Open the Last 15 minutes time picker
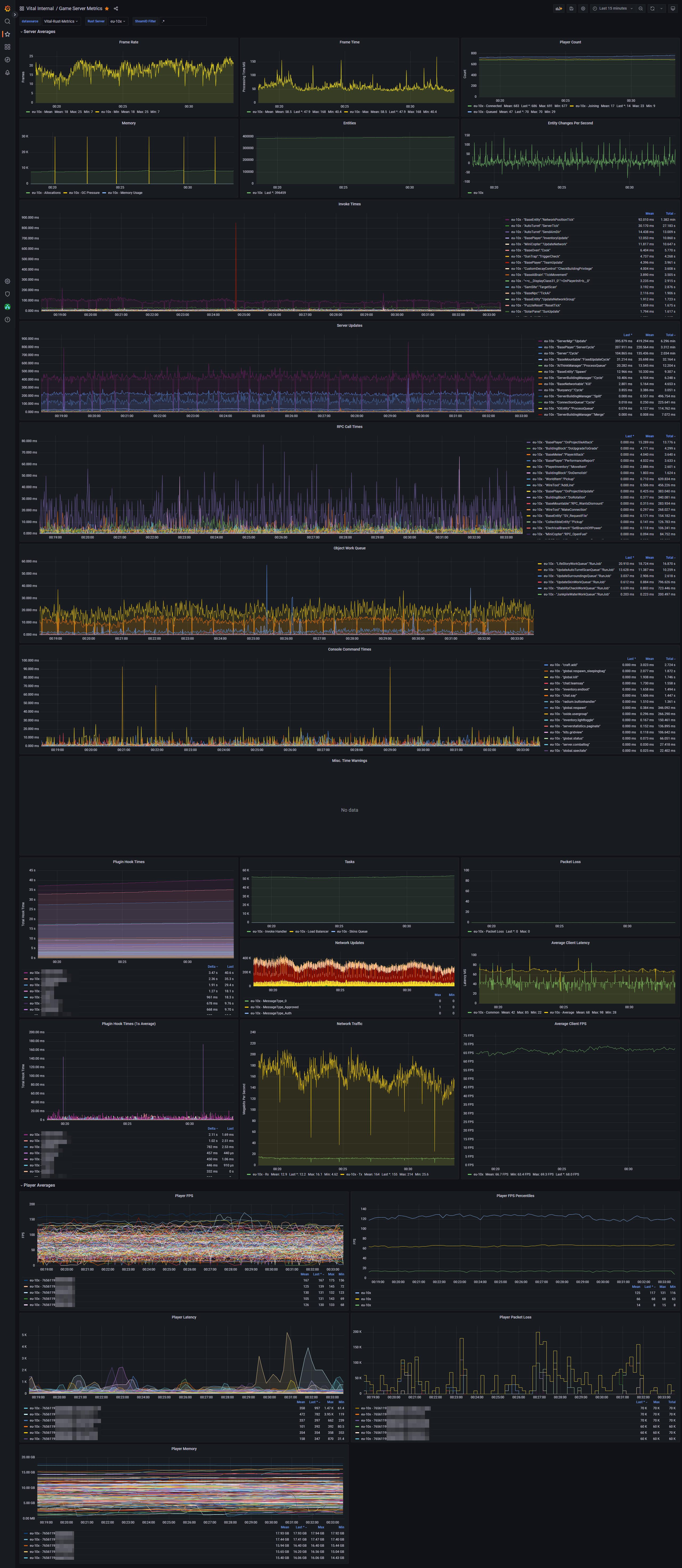 (x=612, y=9)
